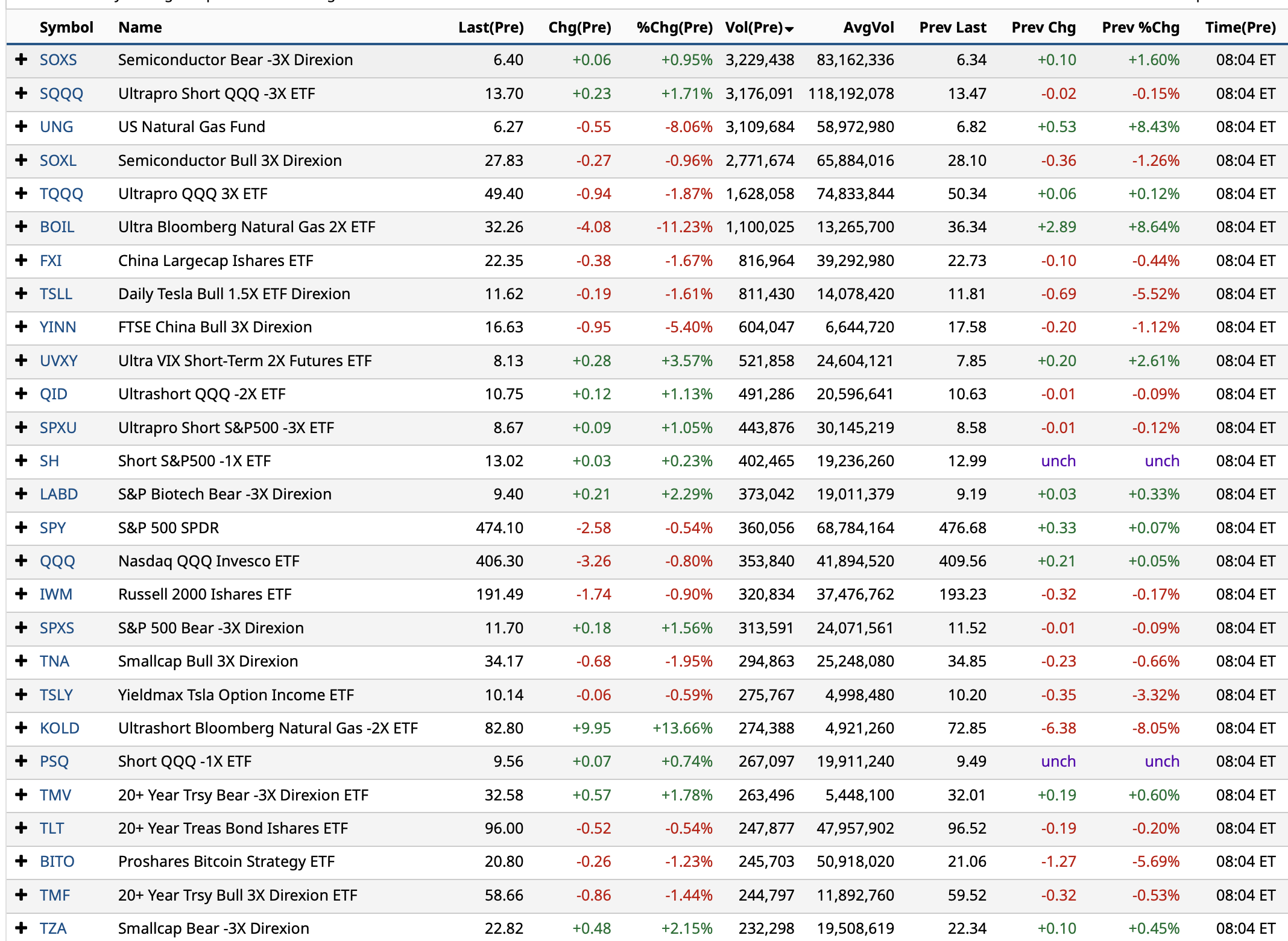Sort table by %Chg(Pre) header
The height and width of the screenshot is (941, 1288).
click(674, 28)
